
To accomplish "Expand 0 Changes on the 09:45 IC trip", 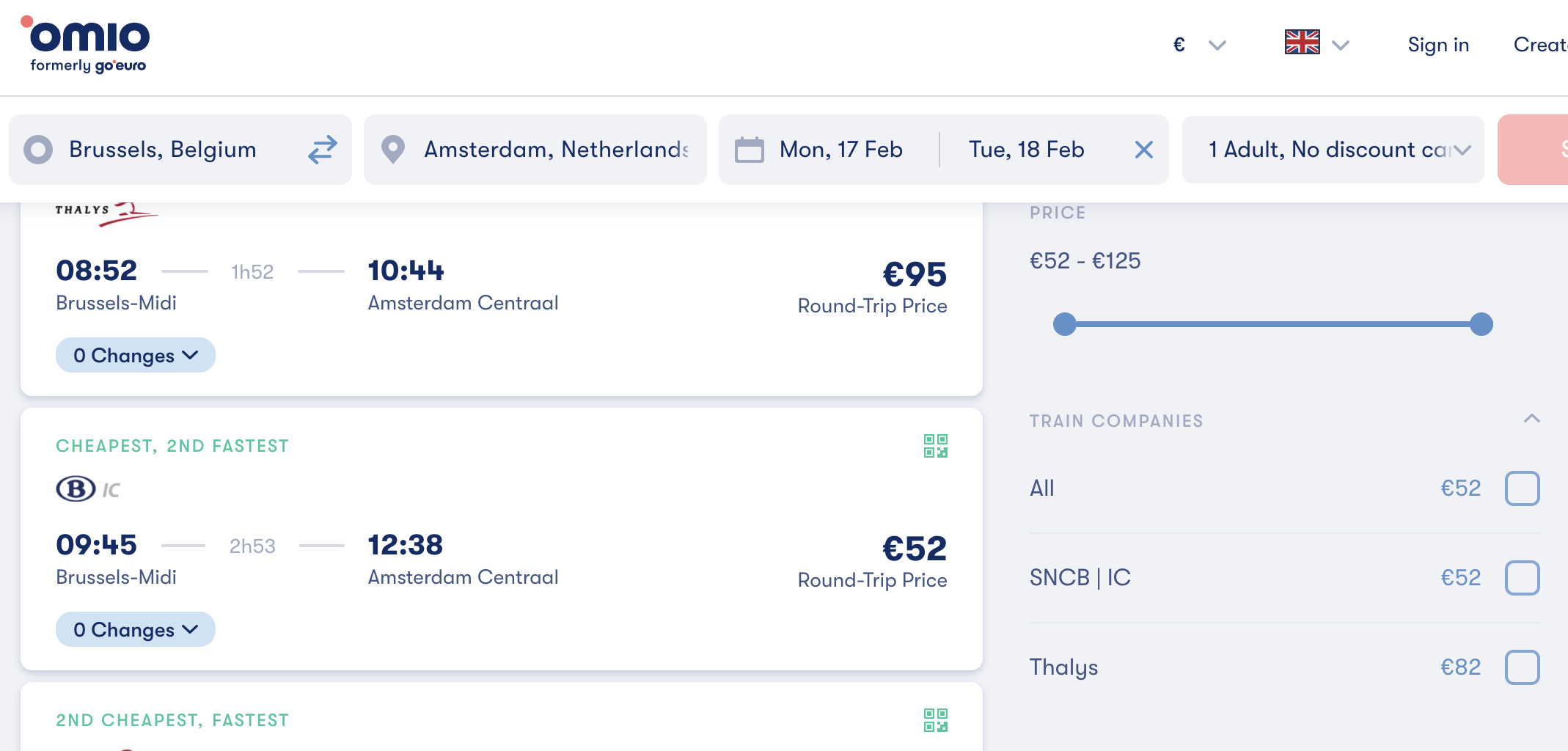I will click(136, 630).
